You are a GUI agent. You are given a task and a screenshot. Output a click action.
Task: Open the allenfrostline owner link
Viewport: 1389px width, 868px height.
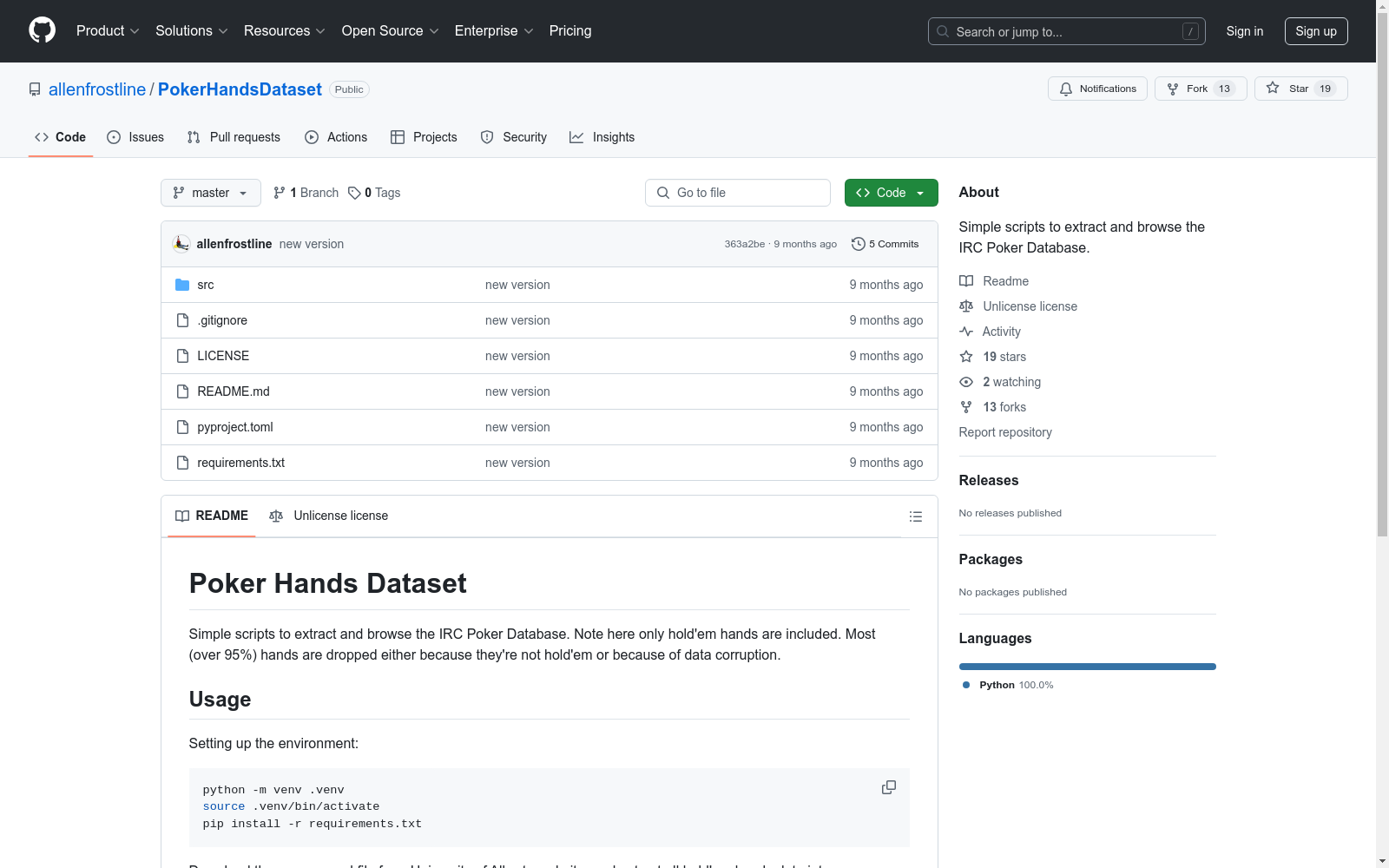97,89
